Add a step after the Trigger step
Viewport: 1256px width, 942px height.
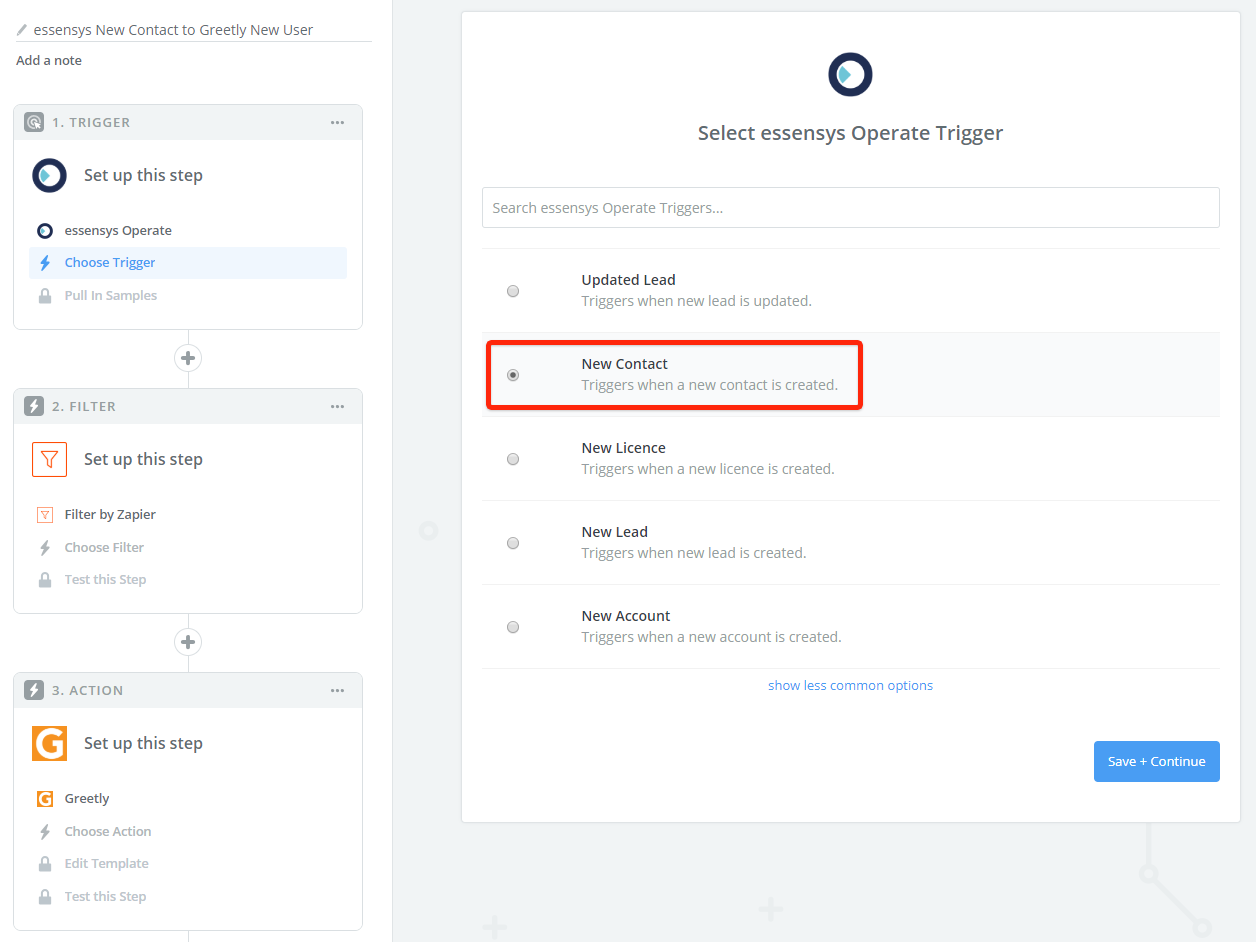click(188, 358)
